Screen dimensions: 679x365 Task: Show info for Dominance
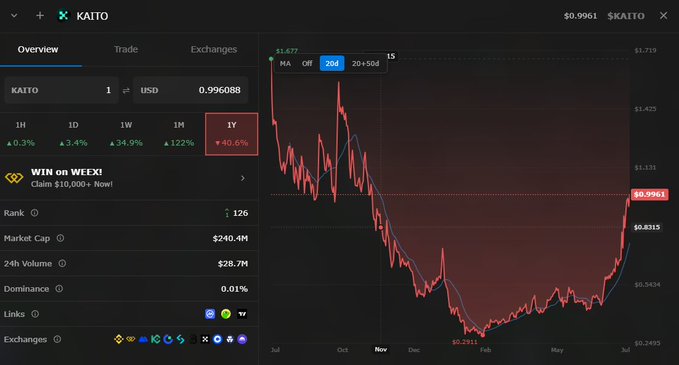[59, 288]
